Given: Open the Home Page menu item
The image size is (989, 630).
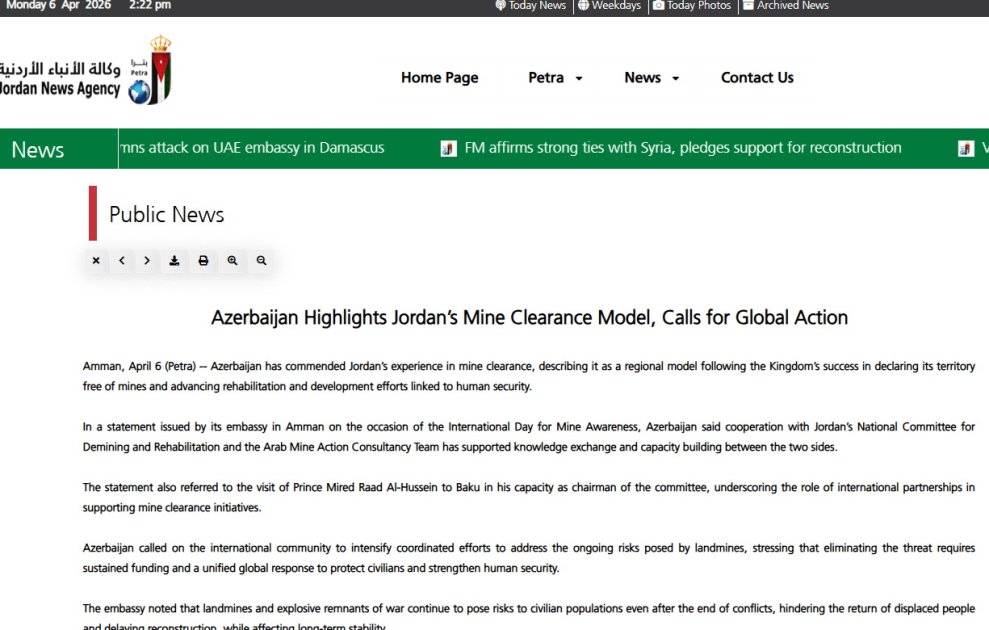Looking at the screenshot, I should click(x=439, y=78).
